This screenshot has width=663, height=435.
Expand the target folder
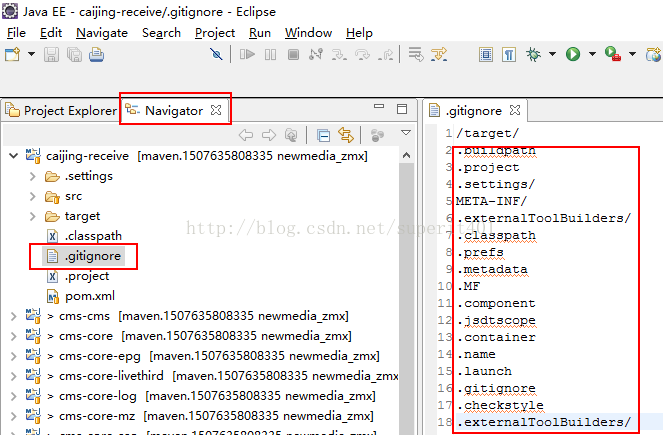pyautogui.click(x=33, y=216)
